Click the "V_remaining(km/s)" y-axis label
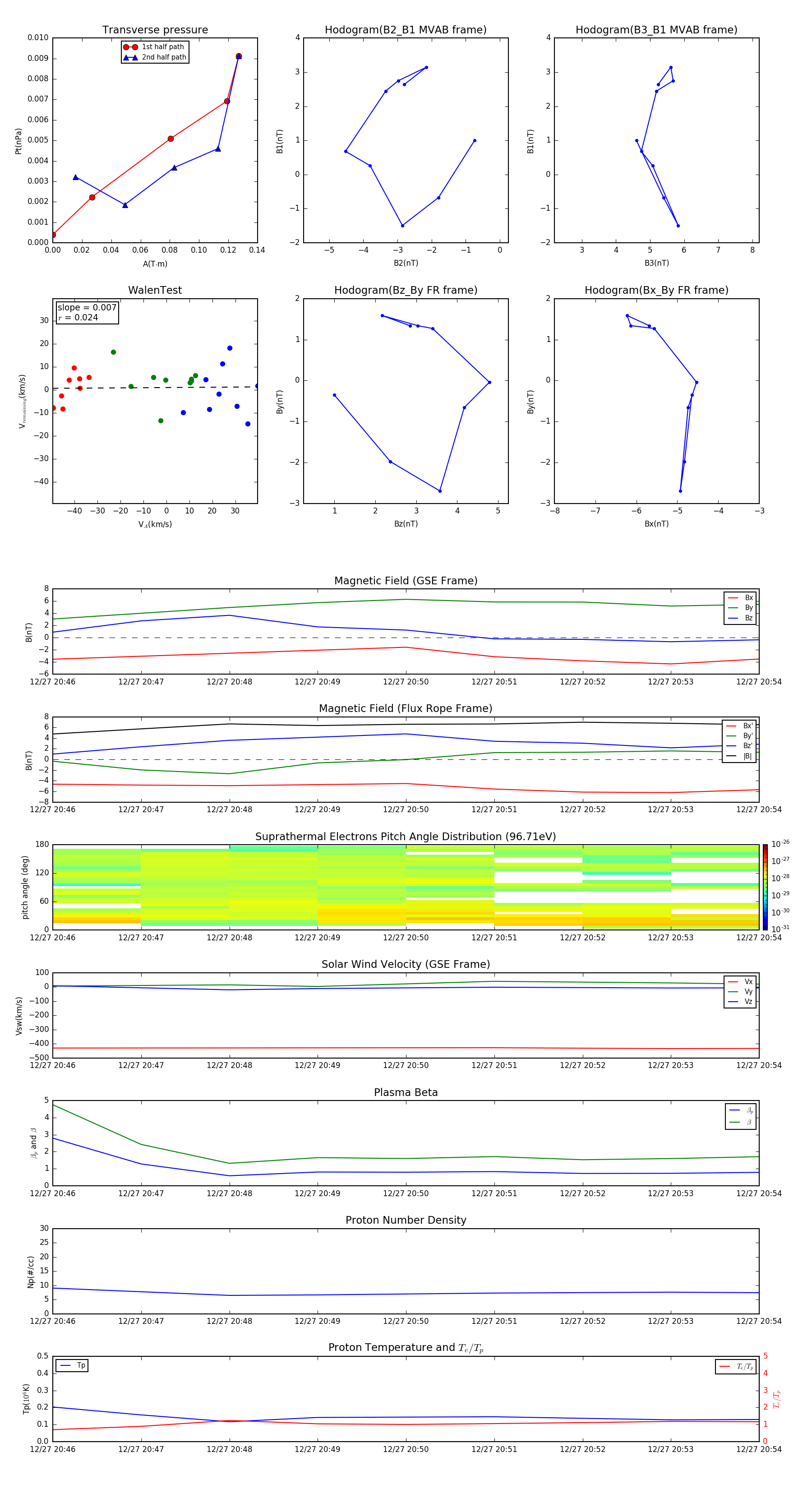 22,401
